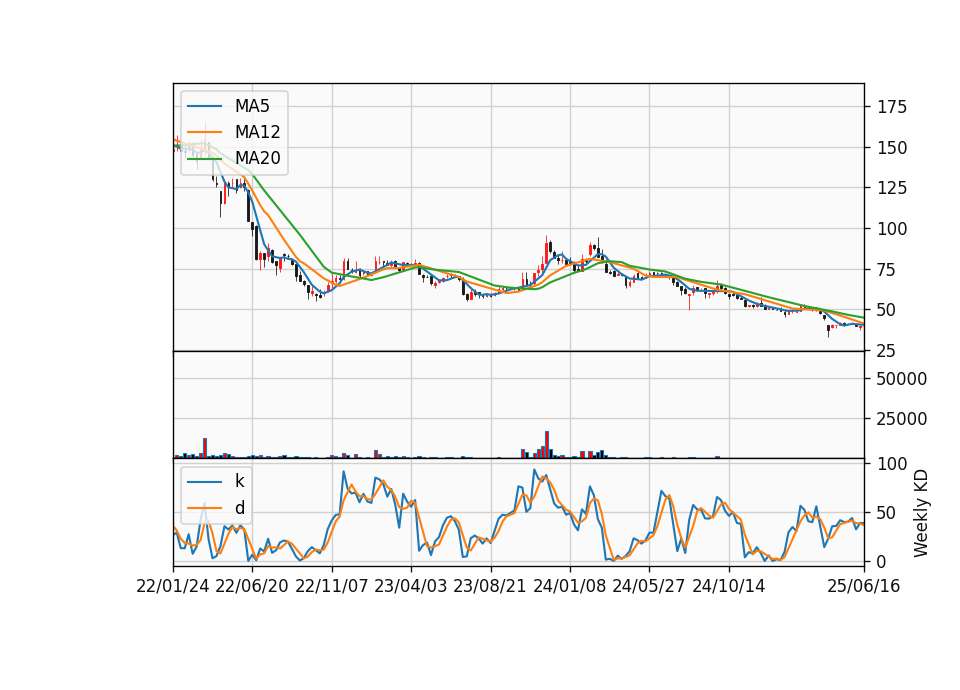The image size is (960, 690).
Task: Click the MA5 legend label
Action: coord(252,106)
